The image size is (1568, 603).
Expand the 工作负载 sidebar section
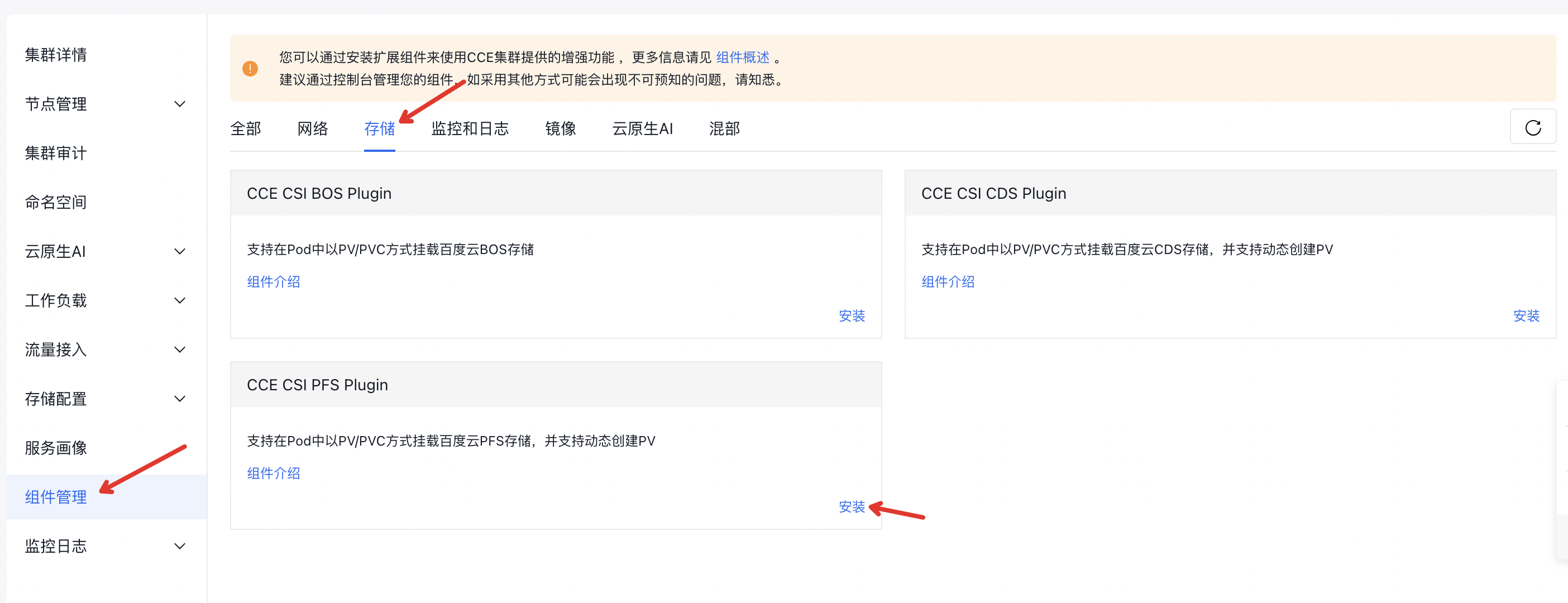point(180,300)
